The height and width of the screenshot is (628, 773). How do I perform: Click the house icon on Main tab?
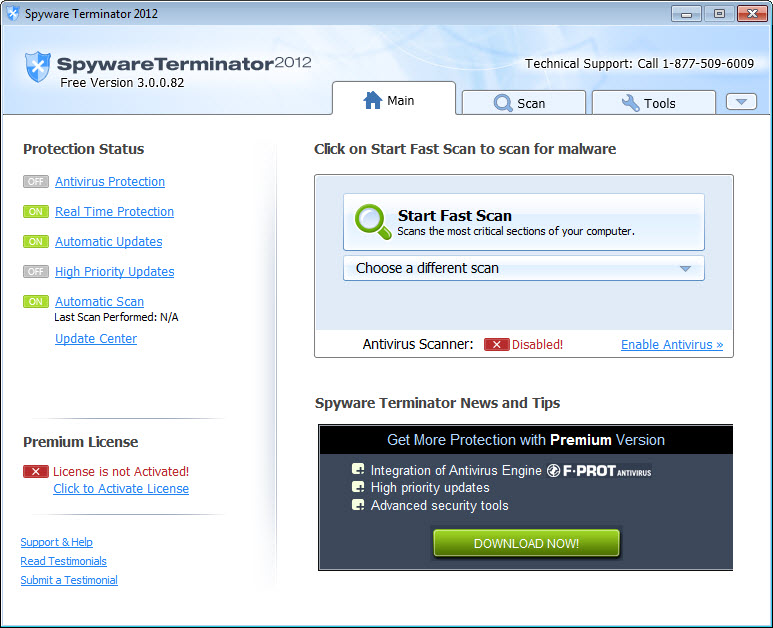tap(373, 100)
